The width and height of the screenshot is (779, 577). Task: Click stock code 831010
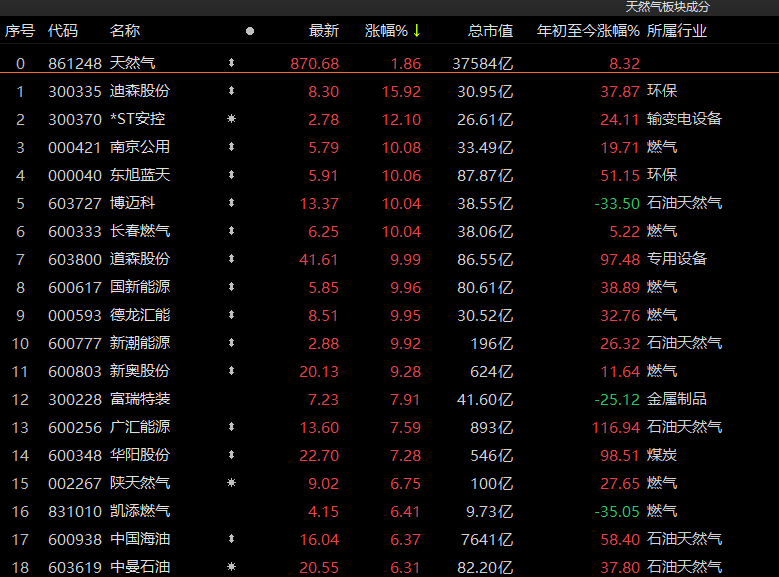tap(75, 511)
